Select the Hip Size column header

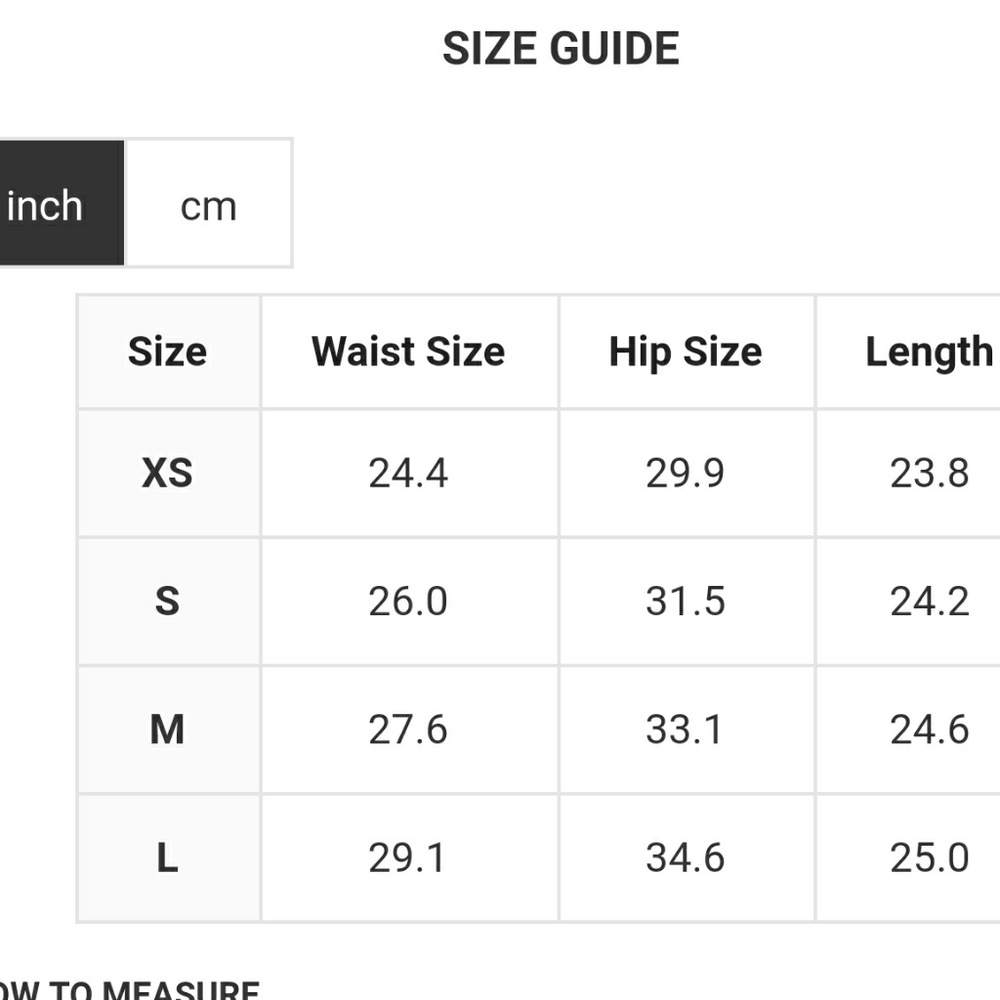click(x=685, y=352)
